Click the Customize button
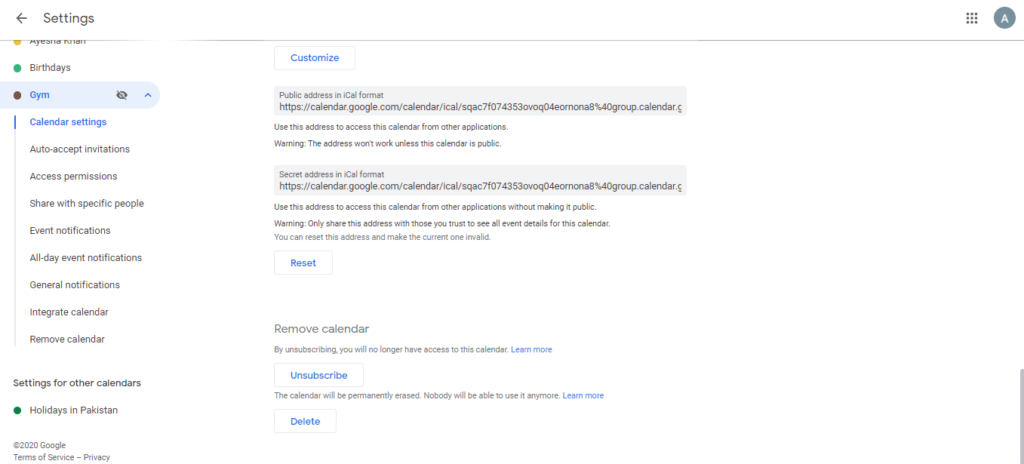The height and width of the screenshot is (464, 1024). [x=315, y=58]
